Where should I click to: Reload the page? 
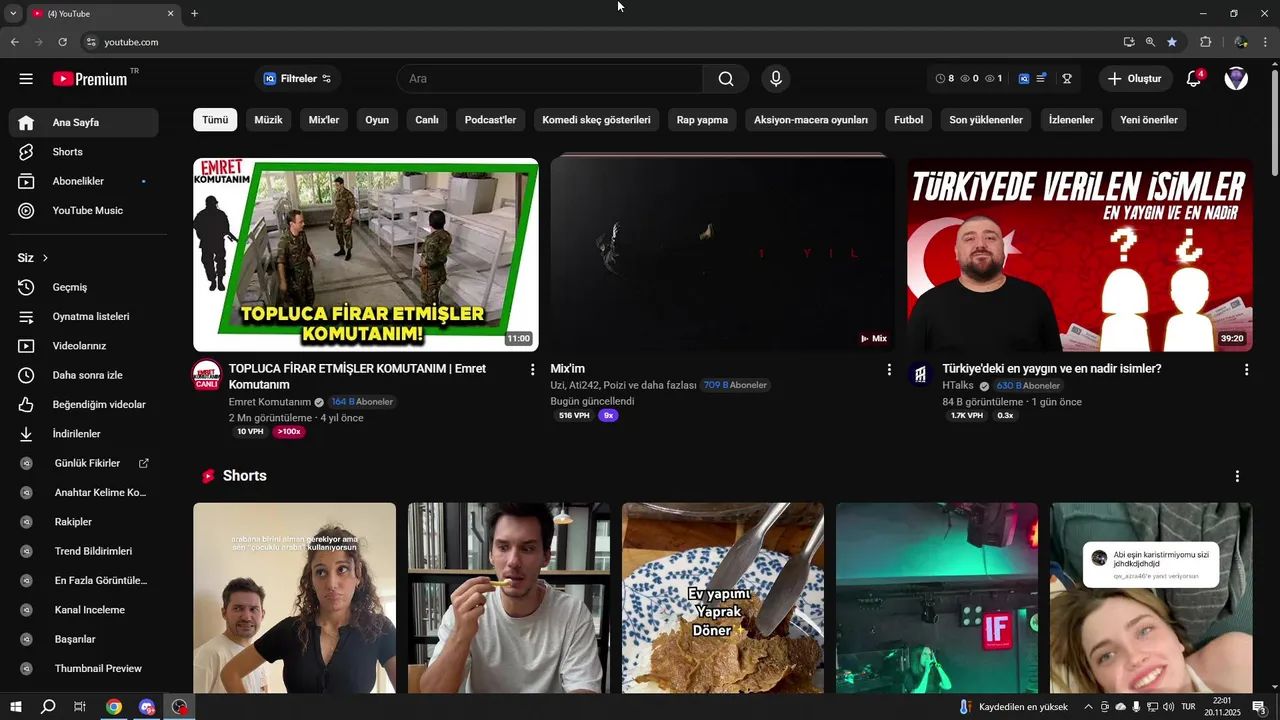tap(62, 42)
